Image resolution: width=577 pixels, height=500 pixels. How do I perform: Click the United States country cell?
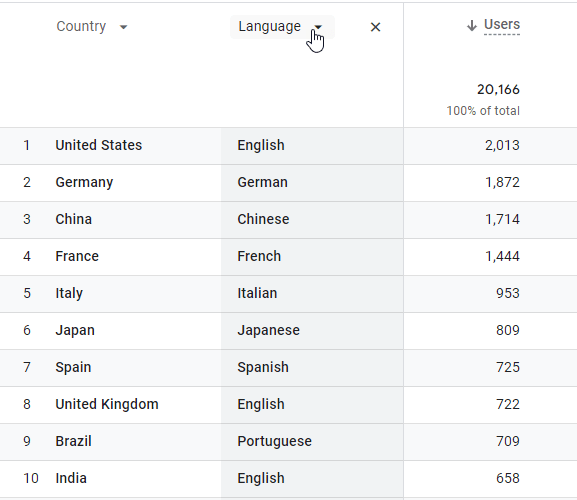click(x=99, y=145)
